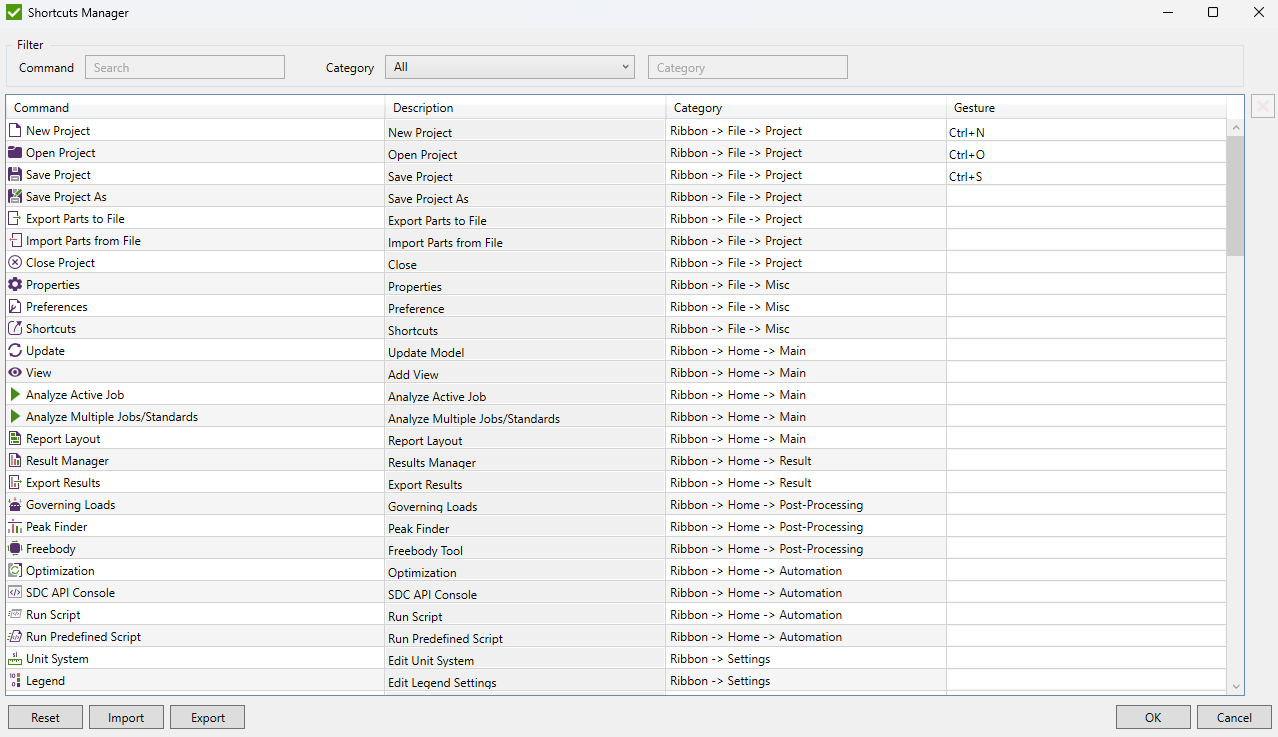Click the Save Project floppy disk icon

15,175
